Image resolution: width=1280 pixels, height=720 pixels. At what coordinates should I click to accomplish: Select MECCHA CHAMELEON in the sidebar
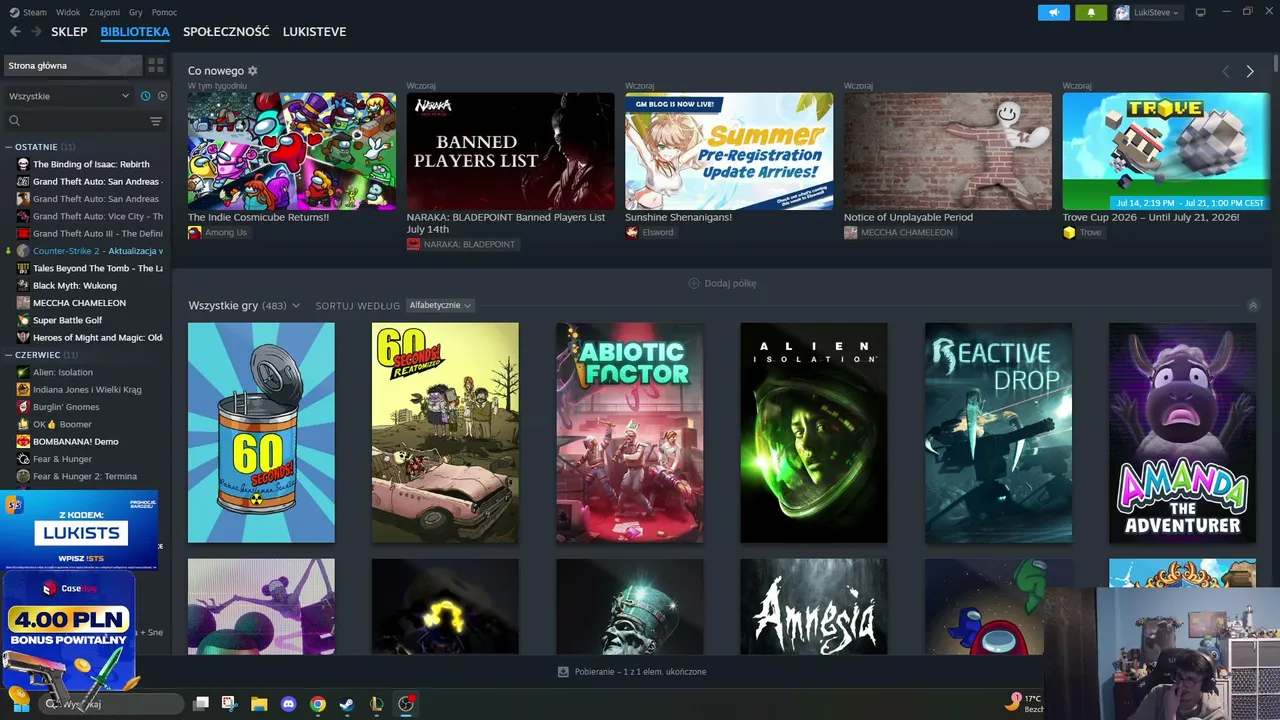click(79, 303)
